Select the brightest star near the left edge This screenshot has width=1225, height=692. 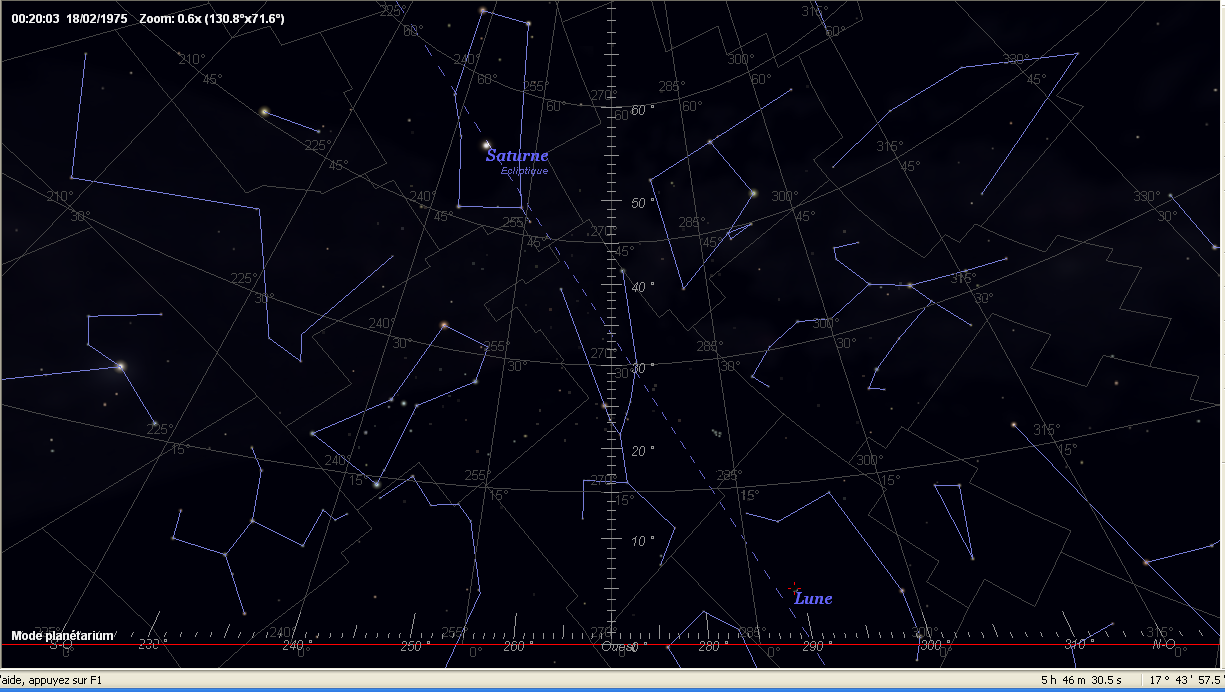(120, 366)
